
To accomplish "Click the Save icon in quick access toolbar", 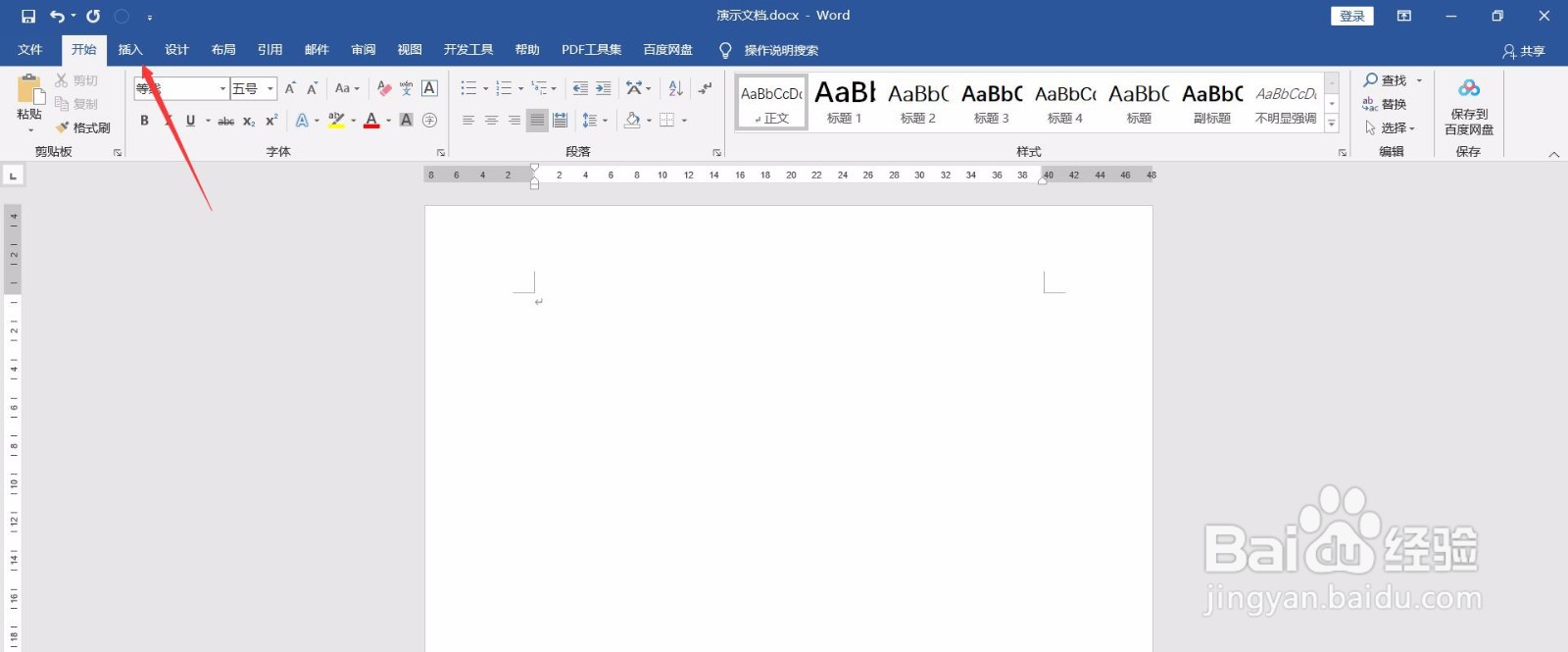I will click(x=28, y=16).
